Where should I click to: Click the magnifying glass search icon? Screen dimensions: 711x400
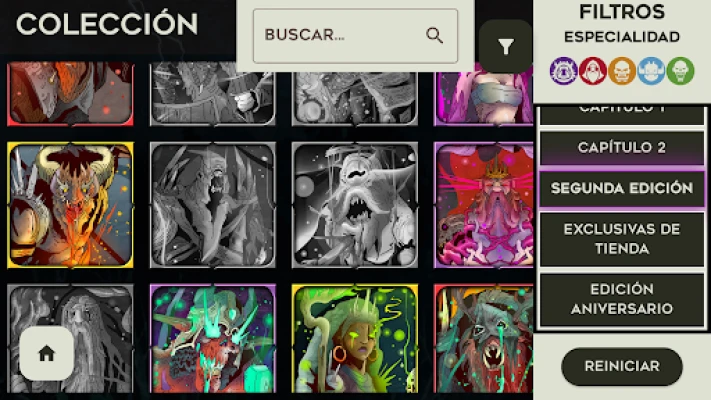pyautogui.click(x=434, y=35)
